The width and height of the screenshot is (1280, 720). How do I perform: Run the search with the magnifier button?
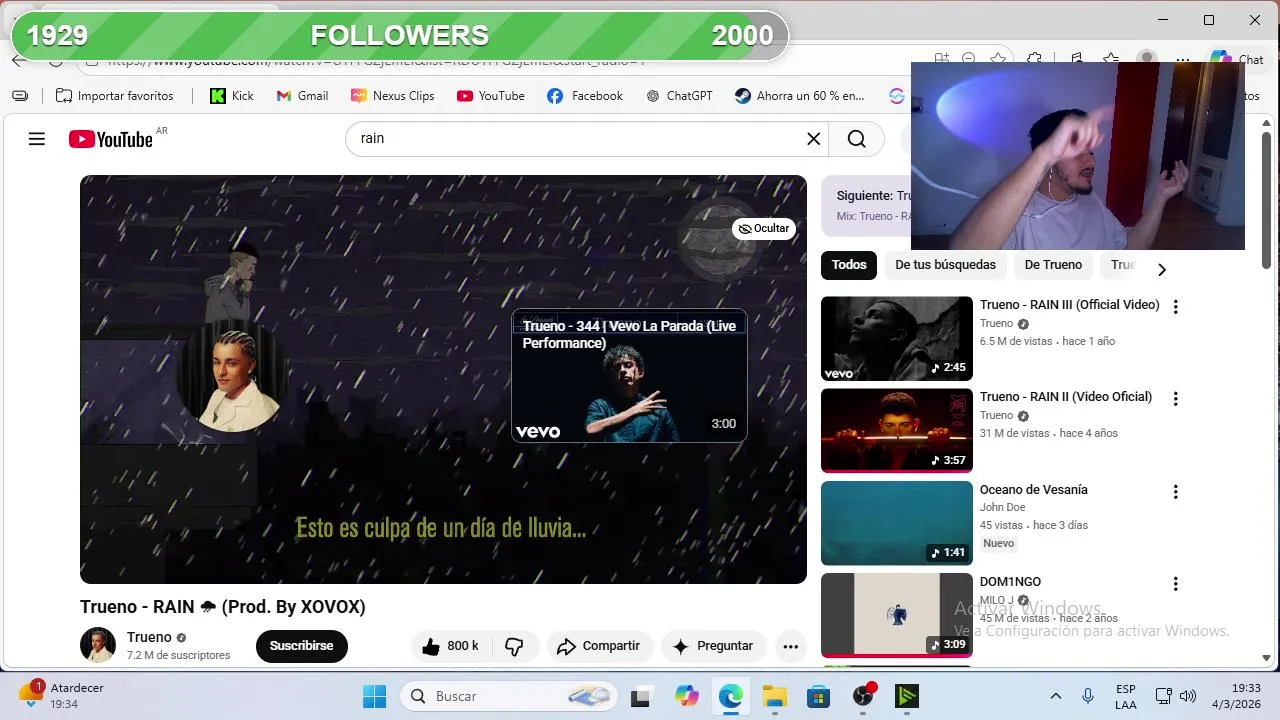[x=857, y=139]
